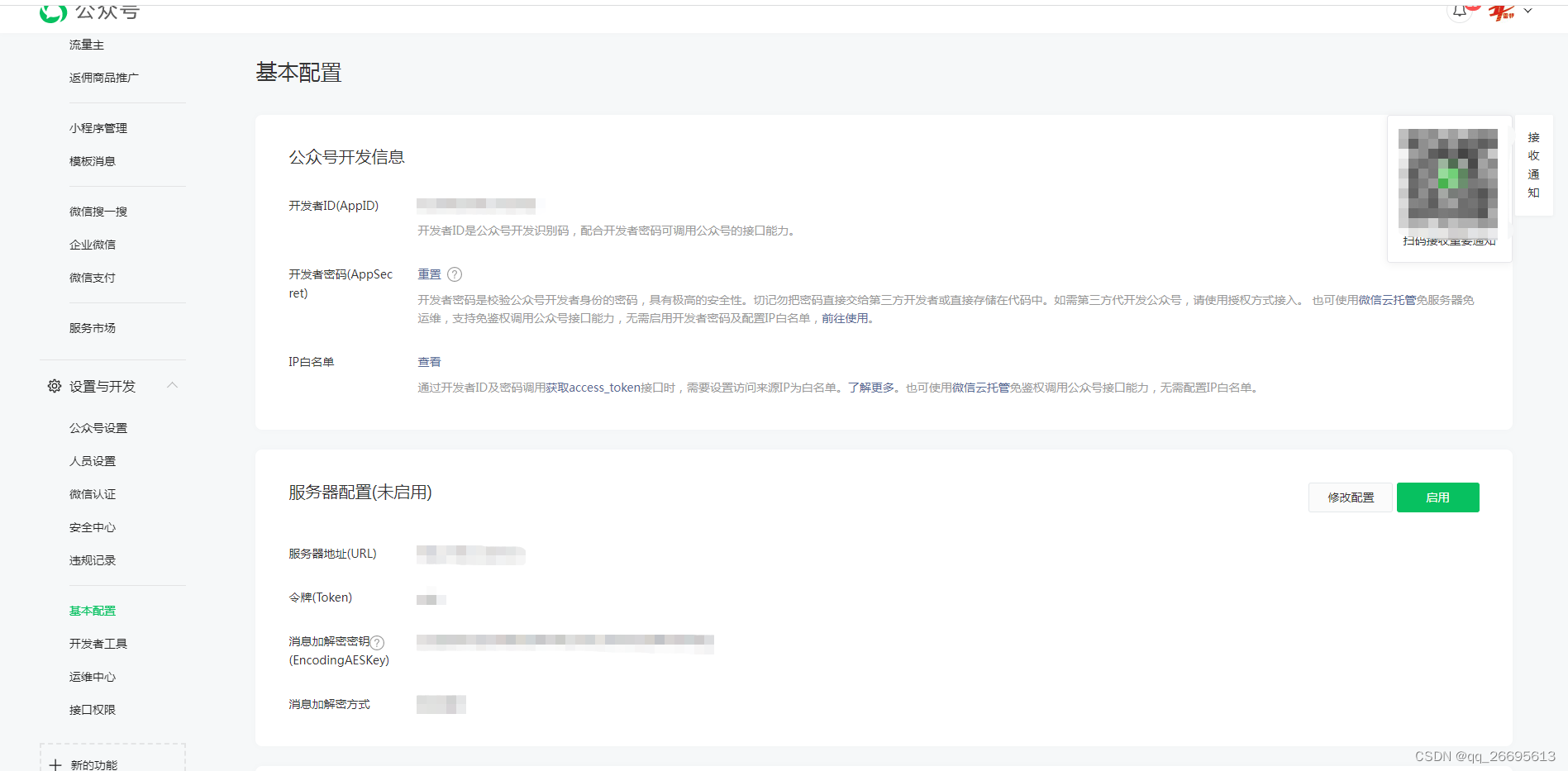
Task: Open 企业微信 menu item
Action: click(x=93, y=245)
